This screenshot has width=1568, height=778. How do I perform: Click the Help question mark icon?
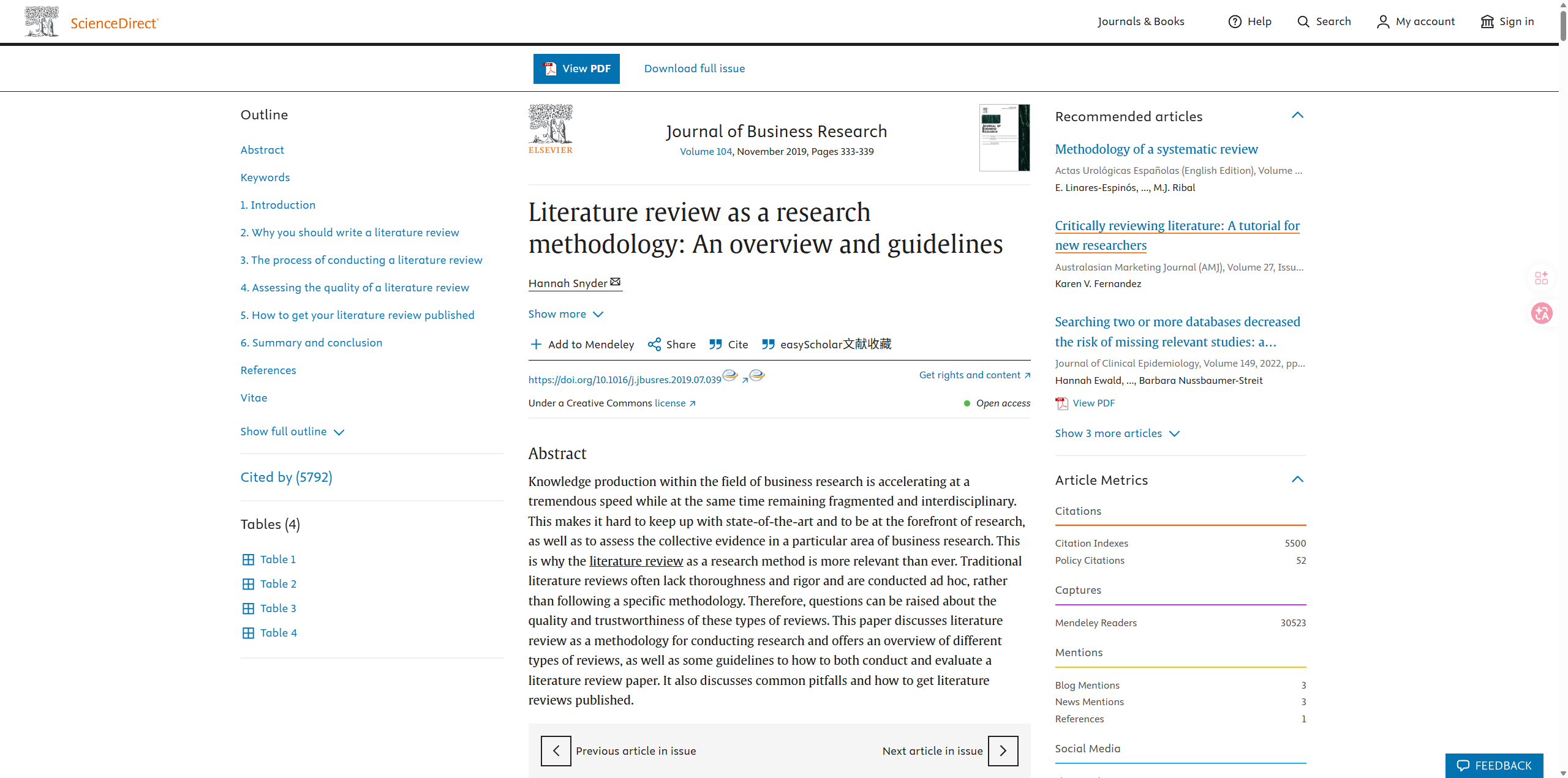tap(1235, 22)
